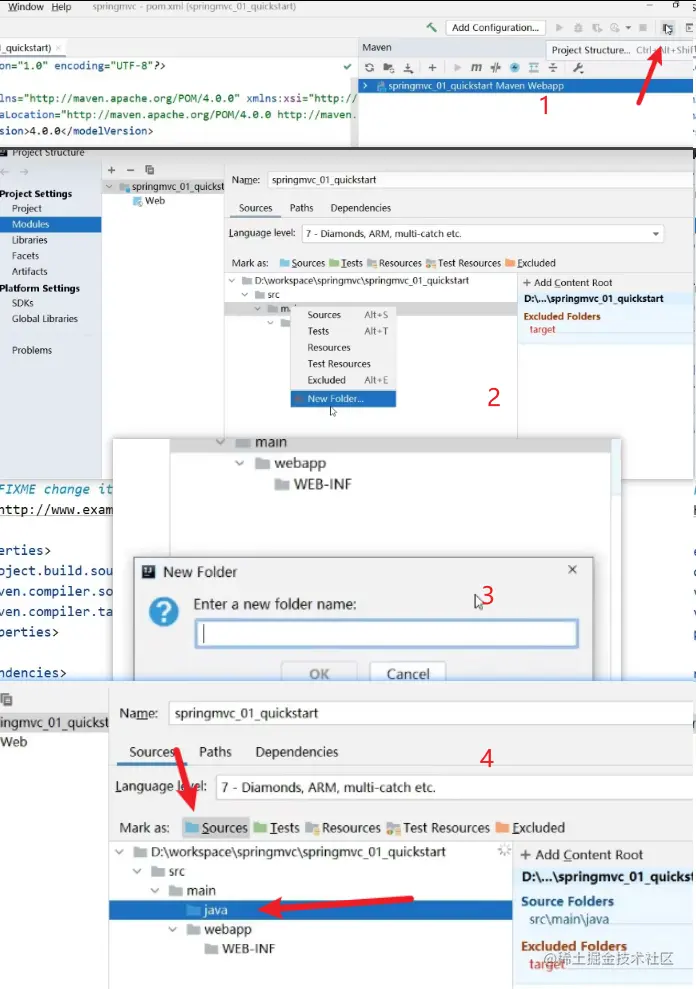This screenshot has height=989, width=696.
Task: Choose Test Resources in the context menu
Action: [339, 364]
